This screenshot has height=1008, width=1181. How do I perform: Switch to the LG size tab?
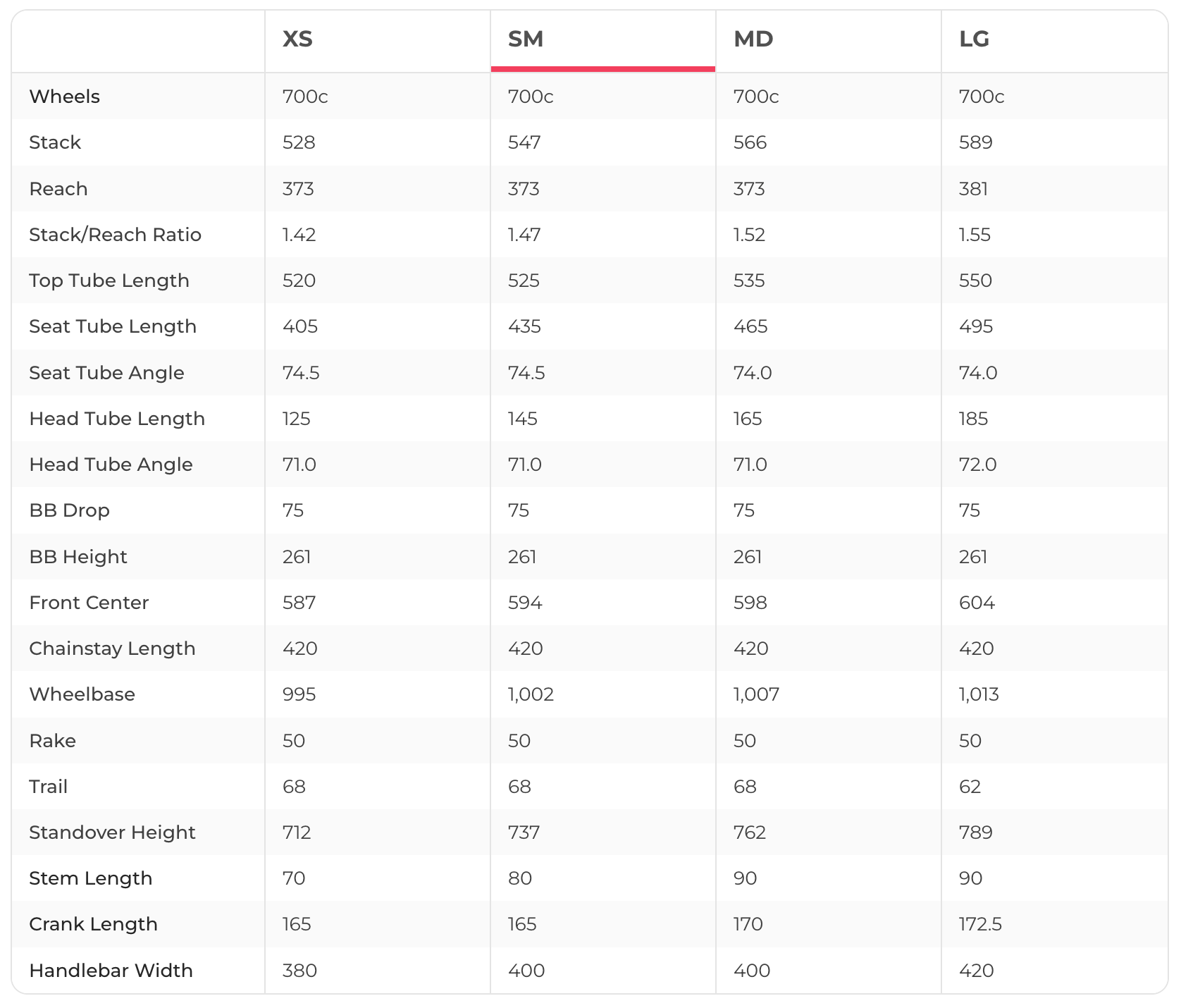pos(974,39)
